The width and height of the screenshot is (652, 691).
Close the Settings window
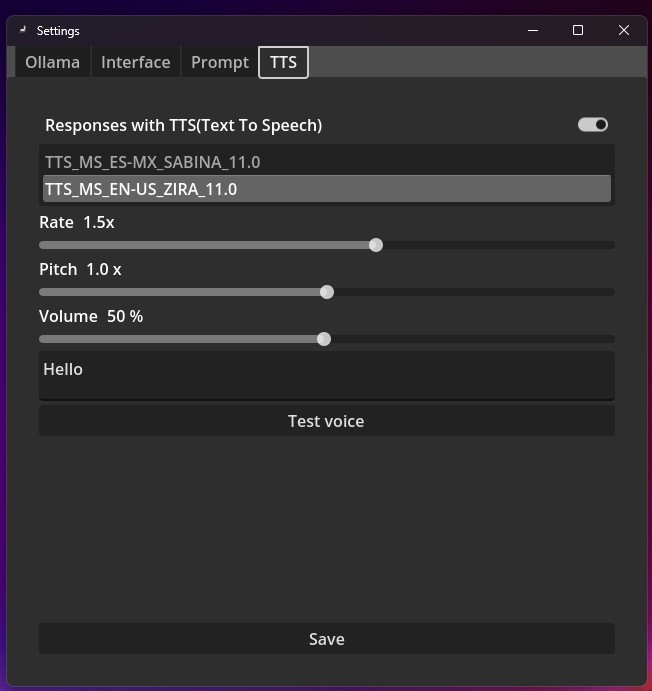tap(624, 30)
